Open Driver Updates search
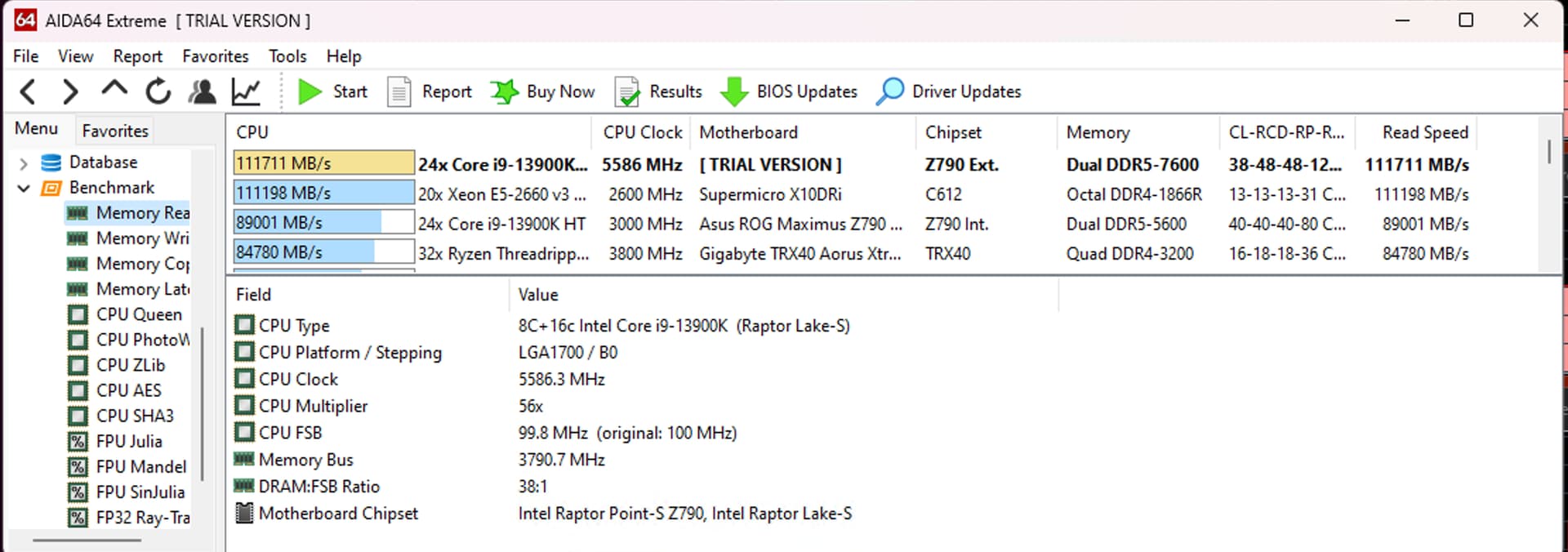 tap(948, 91)
